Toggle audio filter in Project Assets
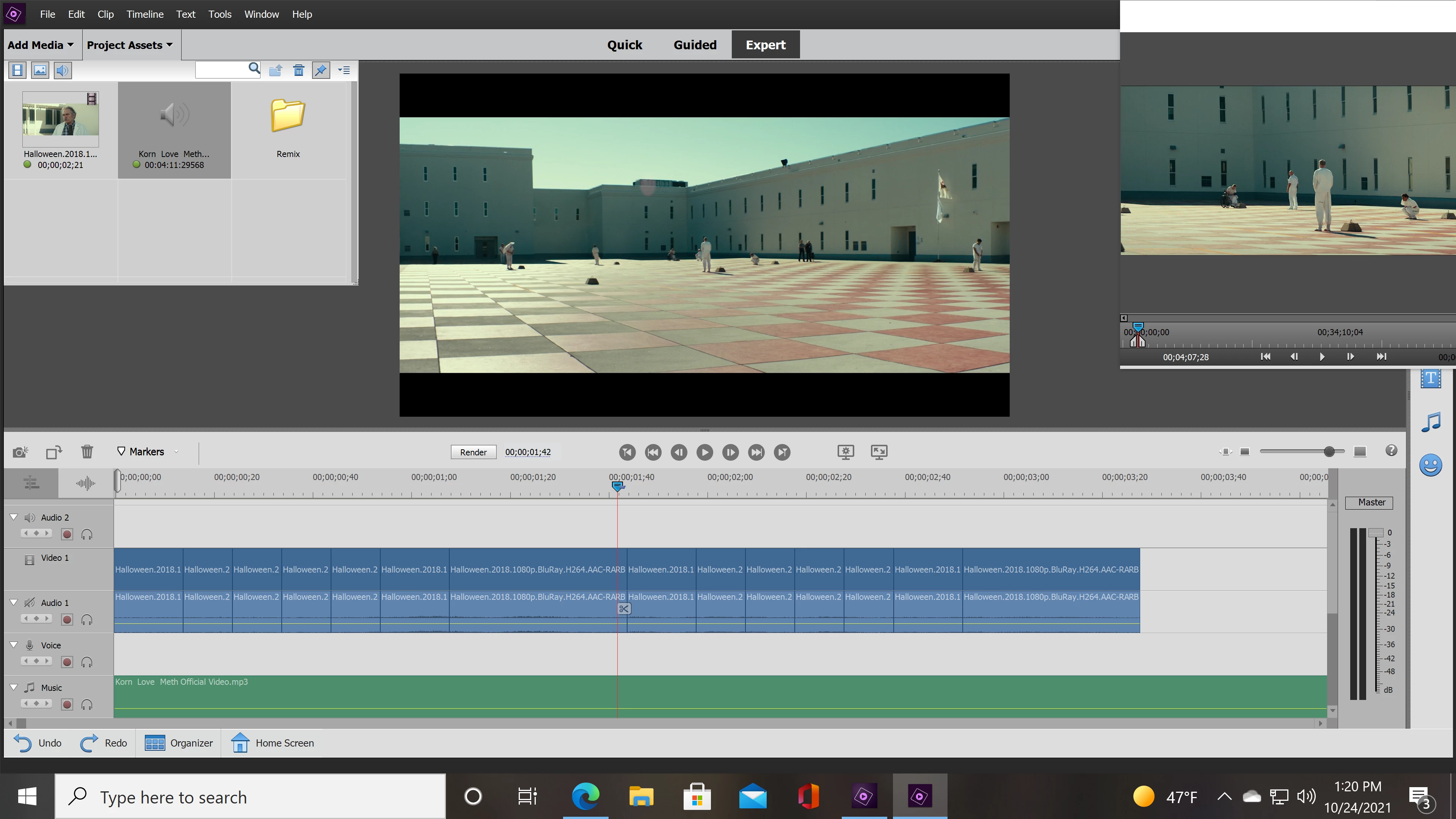Image resolution: width=1456 pixels, height=819 pixels. pos(63,70)
